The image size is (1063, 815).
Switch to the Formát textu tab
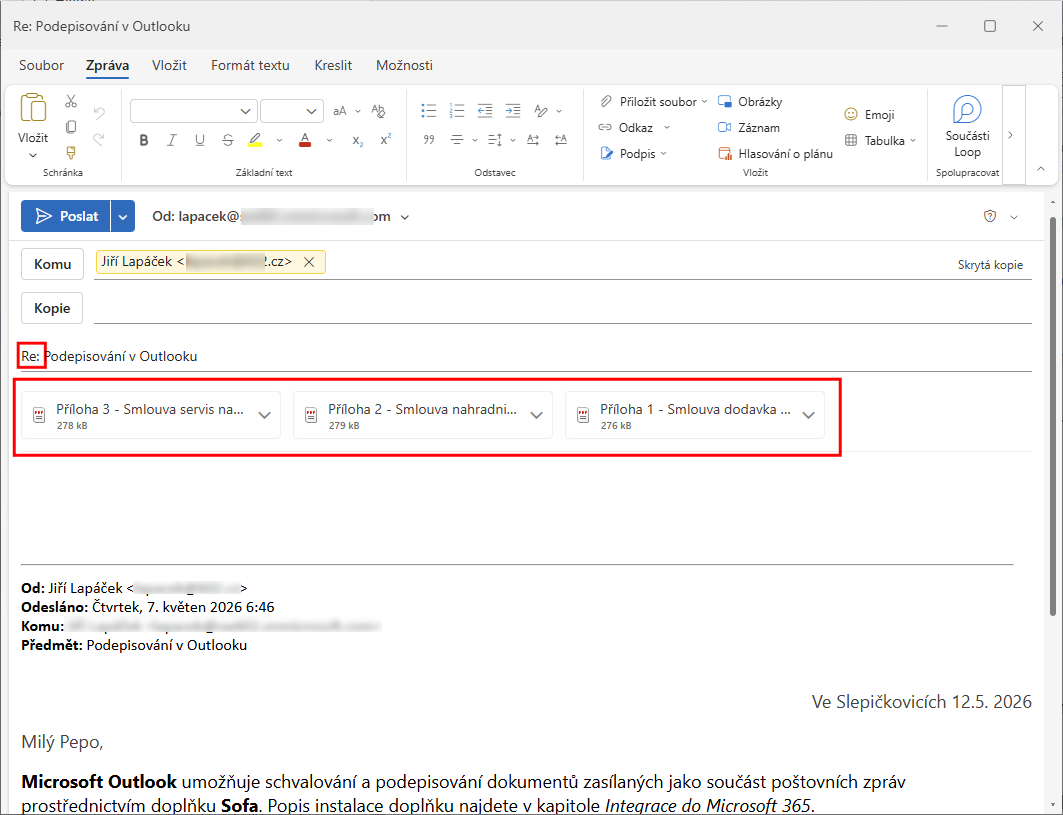(250, 66)
